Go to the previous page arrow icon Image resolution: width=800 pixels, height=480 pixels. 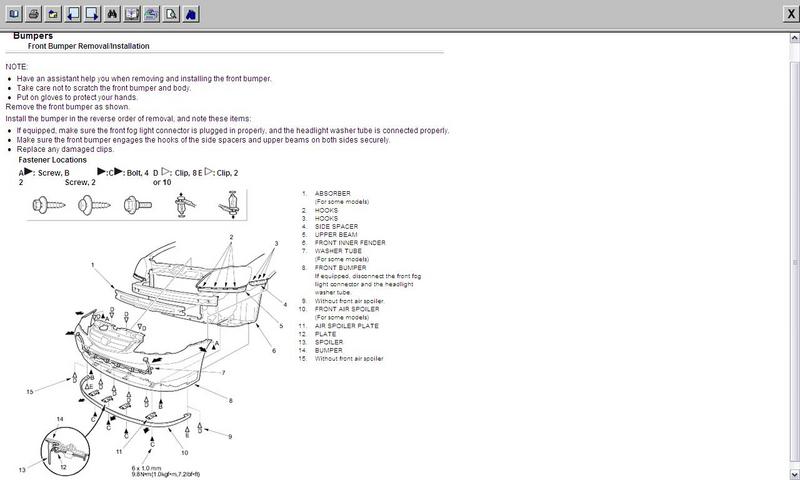pos(73,14)
